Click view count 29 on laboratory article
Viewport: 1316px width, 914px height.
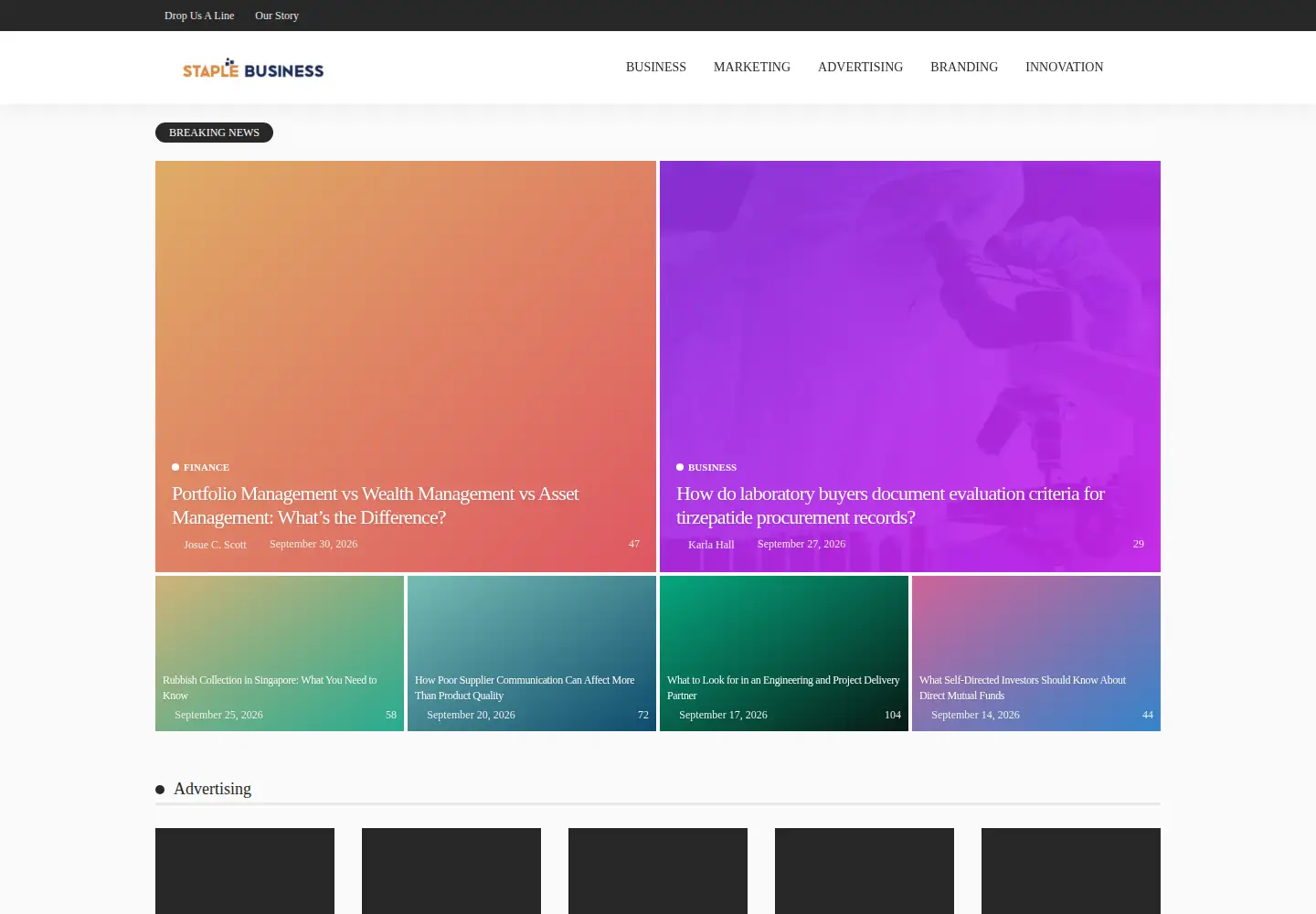point(1139,544)
